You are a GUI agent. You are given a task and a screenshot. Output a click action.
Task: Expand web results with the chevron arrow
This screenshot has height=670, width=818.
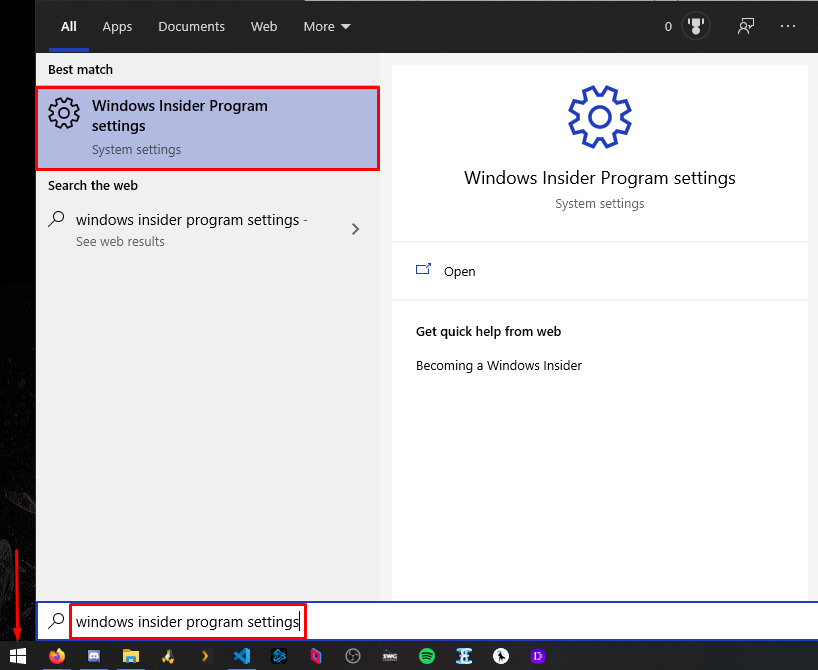pyautogui.click(x=355, y=229)
